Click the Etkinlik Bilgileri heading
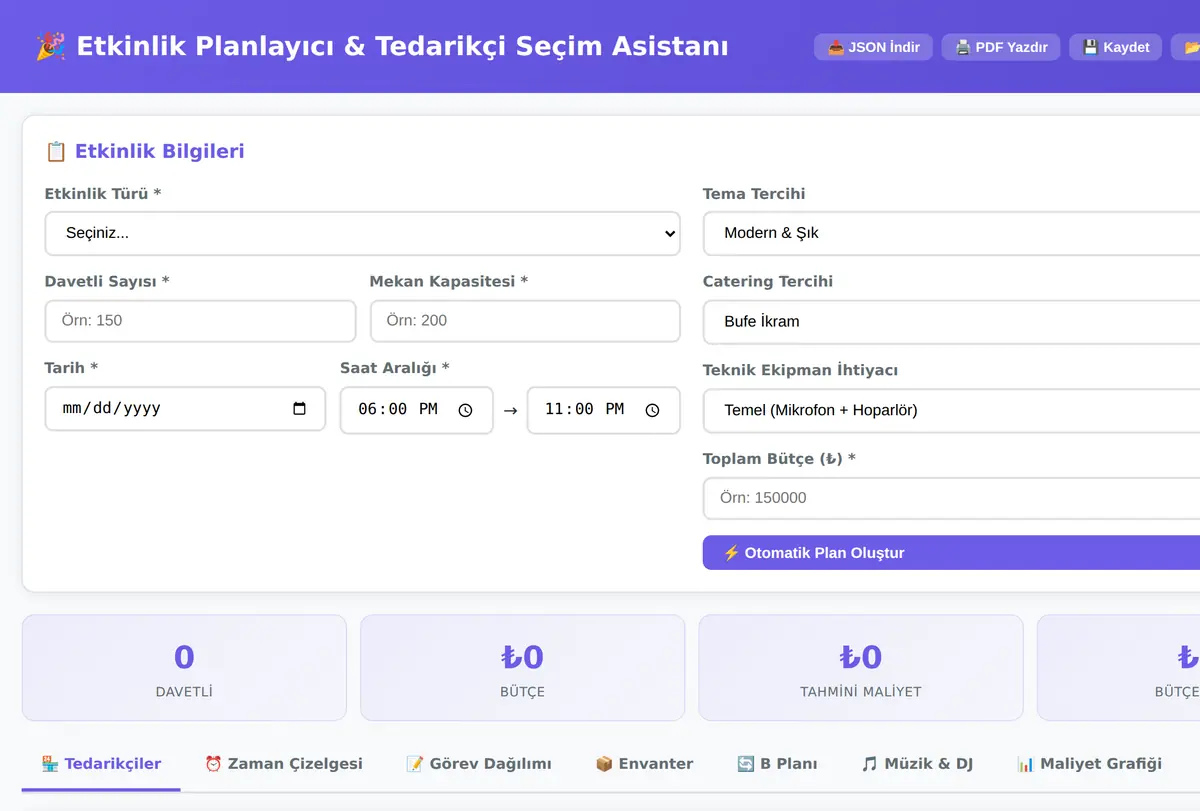This screenshot has height=811, width=1200. point(160,151)
